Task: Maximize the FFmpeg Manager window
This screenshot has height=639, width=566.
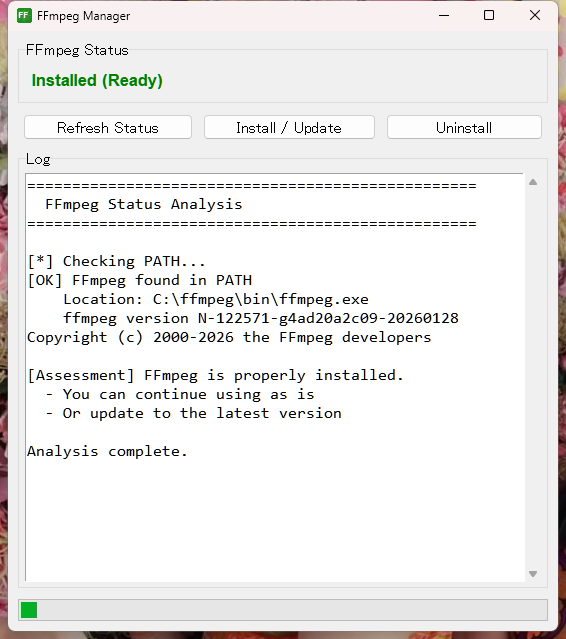Action: tap(489, 15)
